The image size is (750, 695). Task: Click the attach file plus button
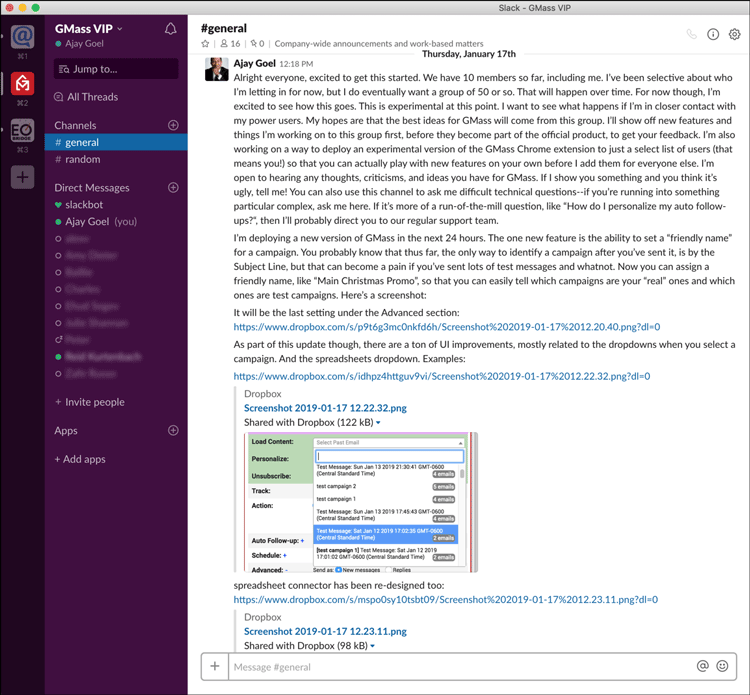215,666
